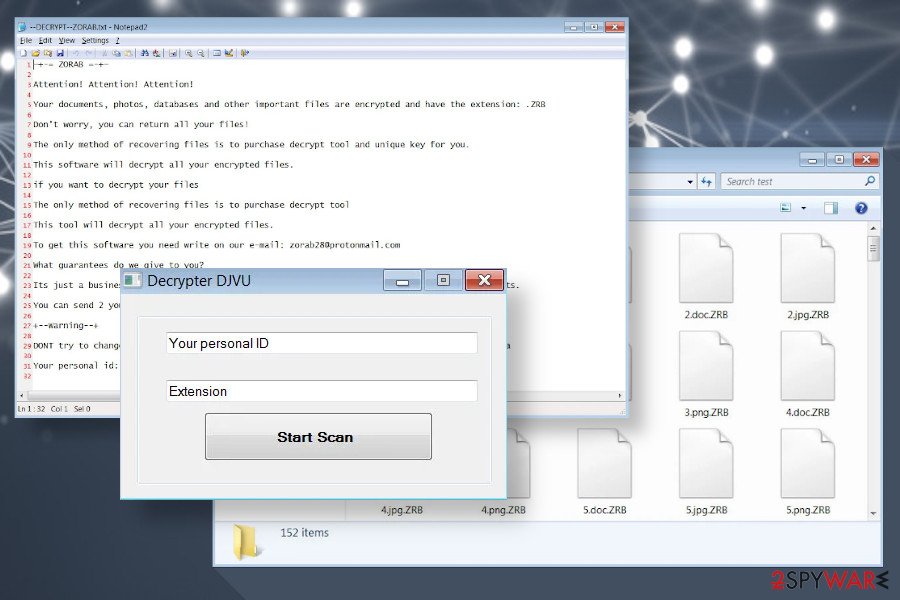The width and height of the screenshot is (900, 600).
Task: Select the file 5.doc.ZRB
Action: 604,471
